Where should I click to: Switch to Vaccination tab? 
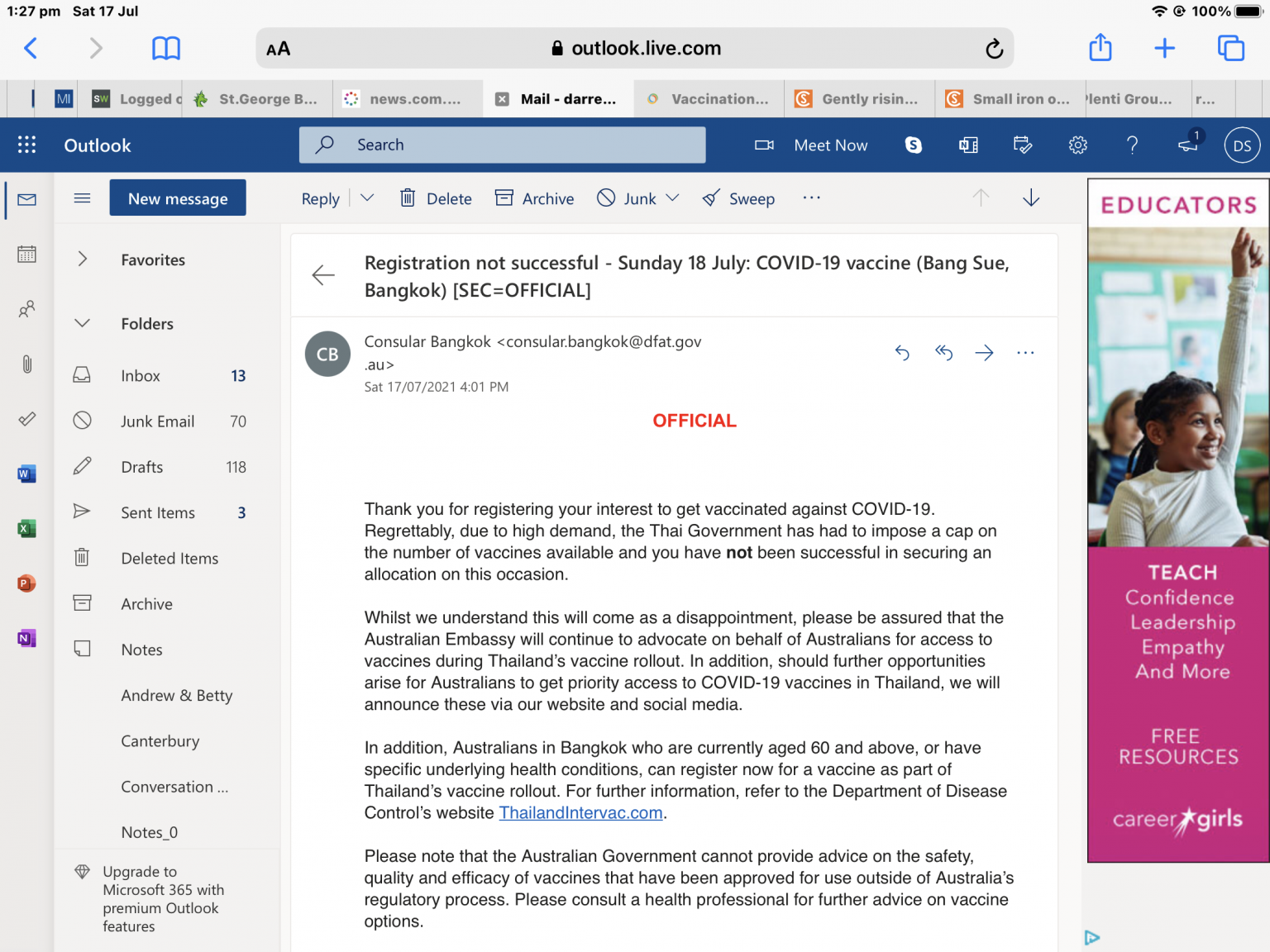(x=709, y=99)
